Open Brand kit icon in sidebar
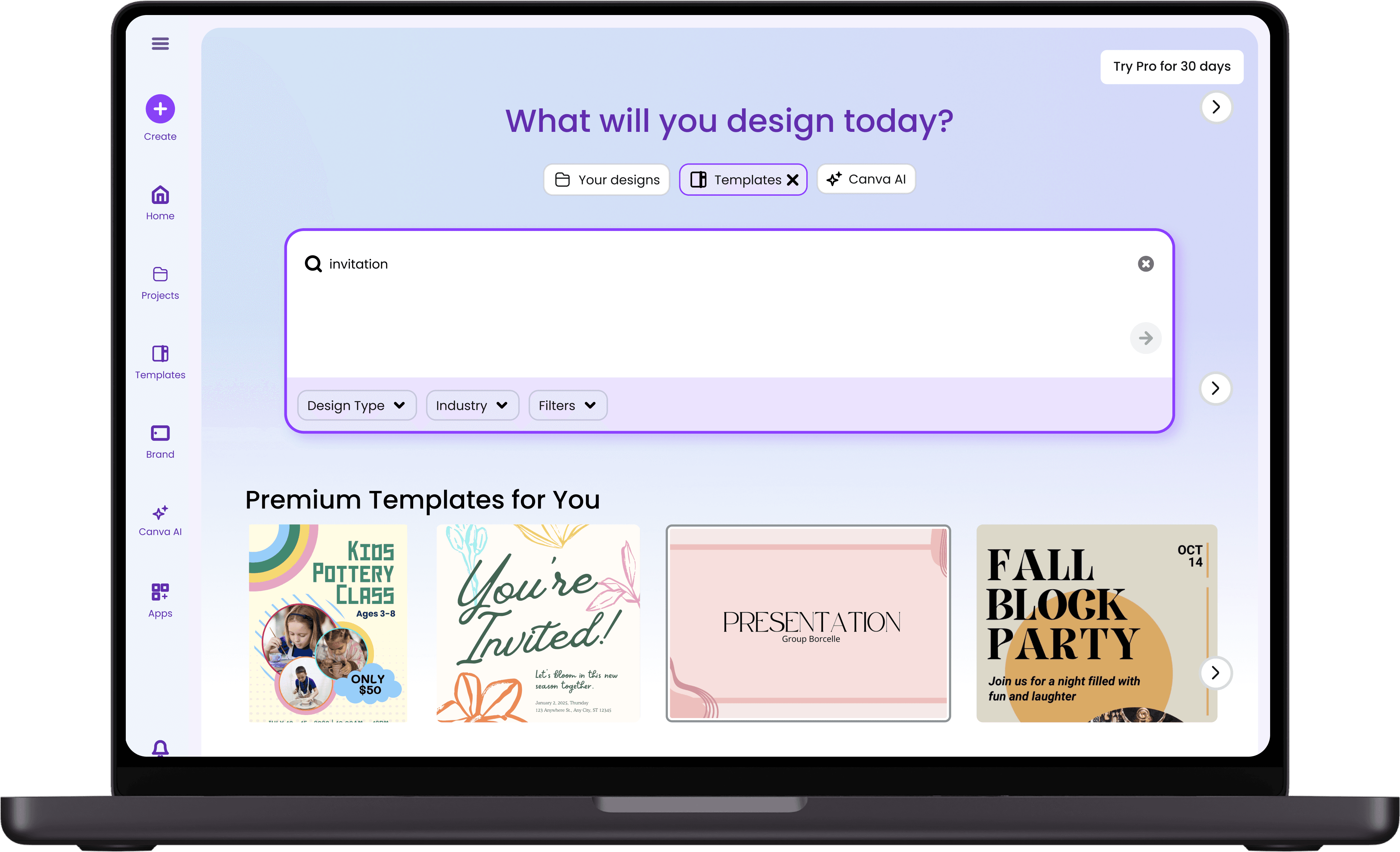1400x852 pixels. (x=160, y=434)
